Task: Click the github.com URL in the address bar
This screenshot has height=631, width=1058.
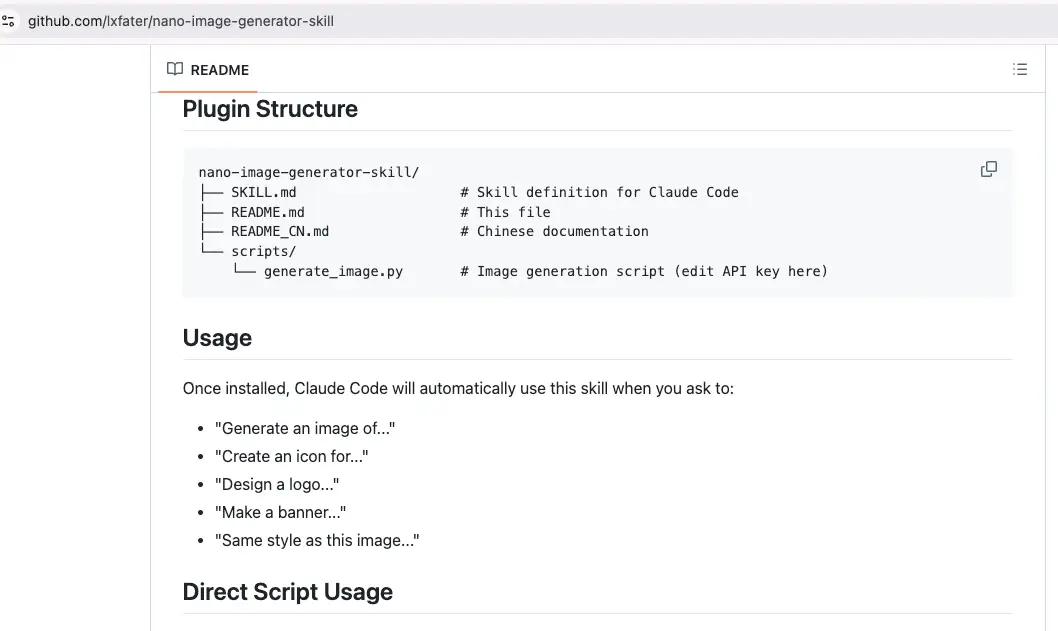Action: [180, 21]
